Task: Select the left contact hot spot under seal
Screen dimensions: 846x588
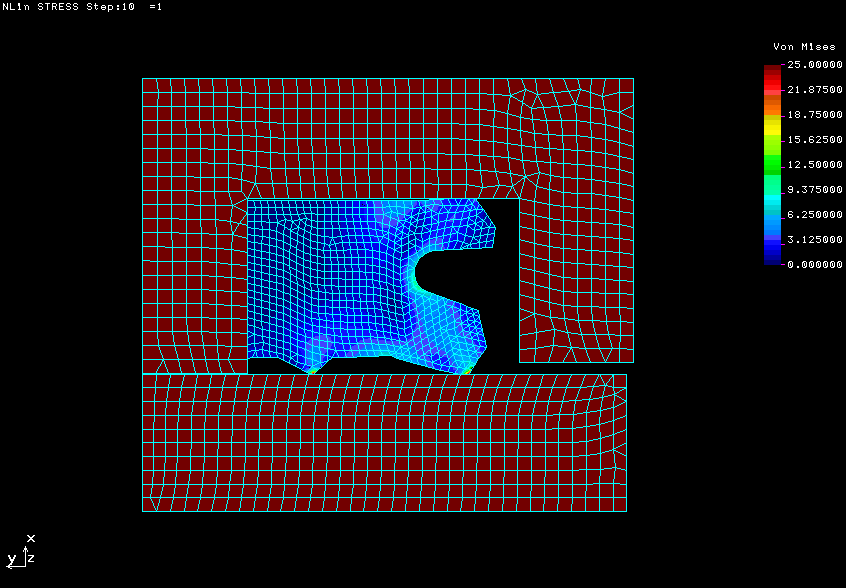Action: [x=311, y=371]
